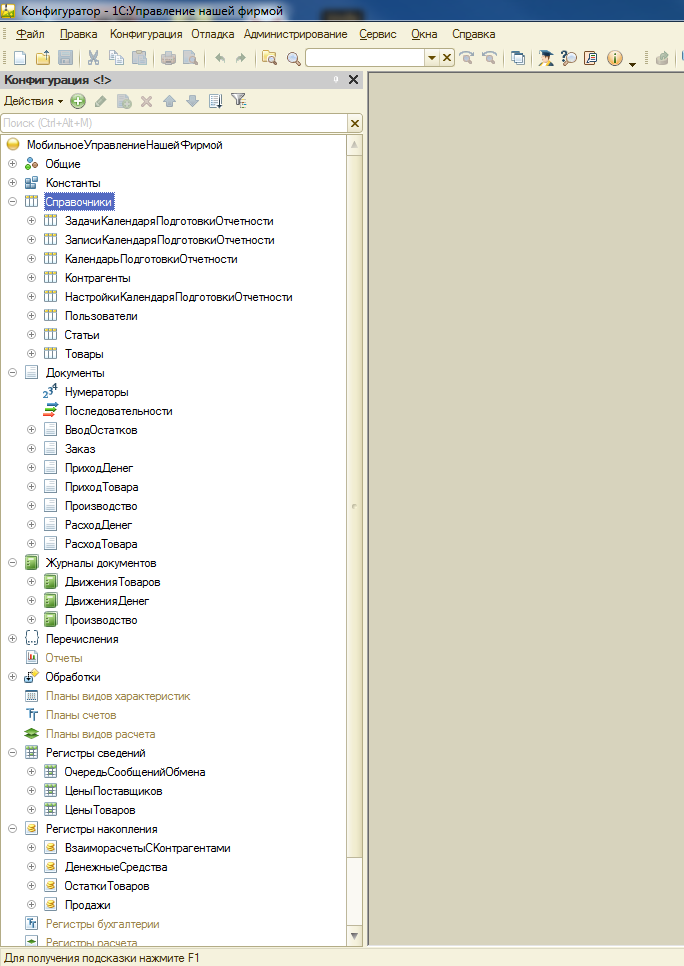Image resolution: width=684 pixels, height=966 pixels.
Task: Select the ОстаткиТоваров accumulation register
Action: (x=107, y=886)
